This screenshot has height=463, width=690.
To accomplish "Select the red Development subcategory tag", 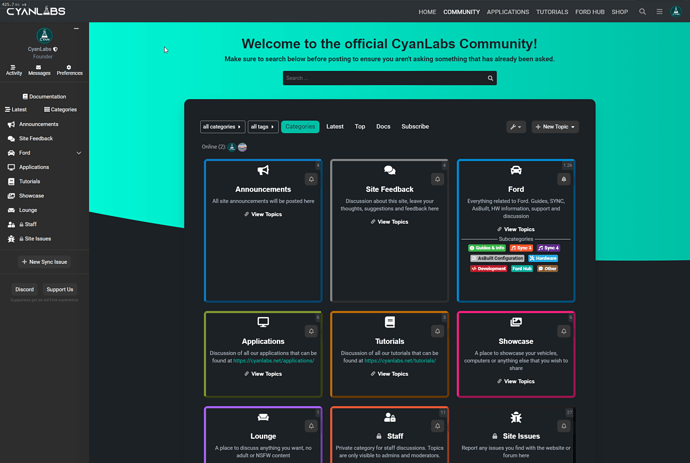I will (x=488, y=268).
